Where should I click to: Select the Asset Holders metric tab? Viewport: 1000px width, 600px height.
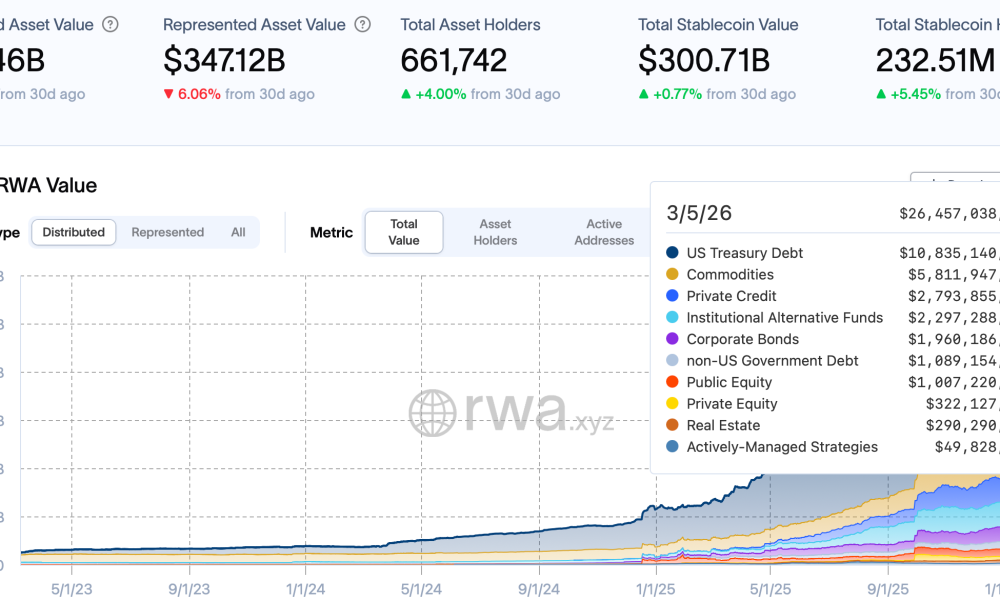pos(495,232)
